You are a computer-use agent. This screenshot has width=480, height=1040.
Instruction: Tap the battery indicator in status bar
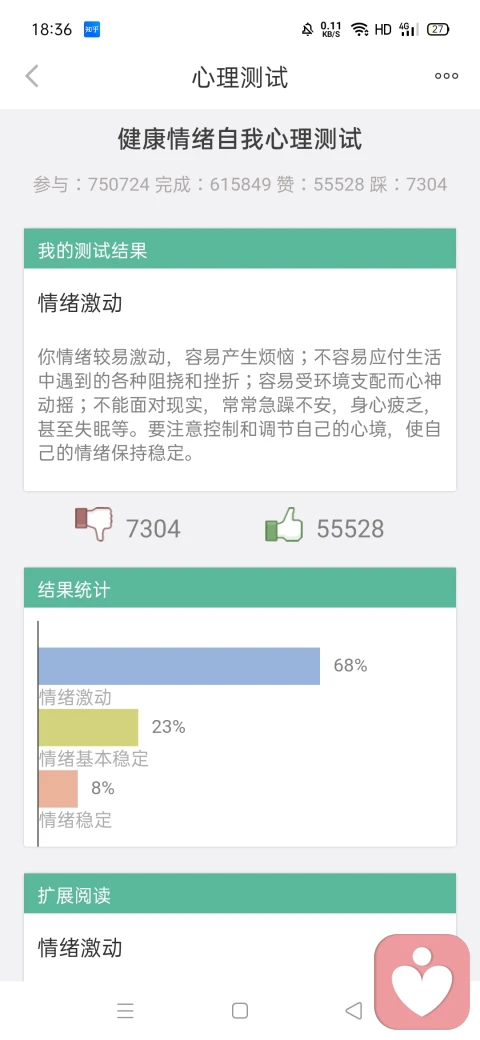pos(438,29)
